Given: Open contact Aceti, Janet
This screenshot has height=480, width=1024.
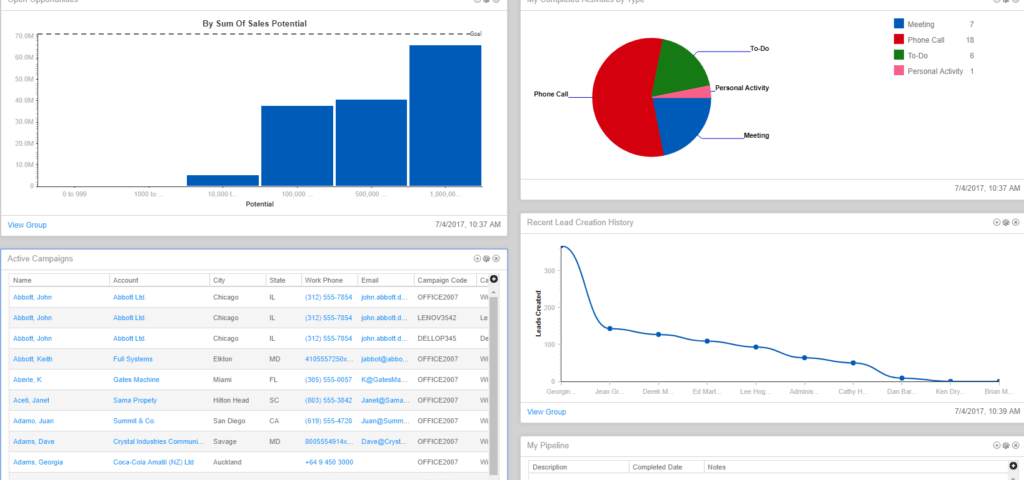Looking at the screenshot, I should click(31, 400).
